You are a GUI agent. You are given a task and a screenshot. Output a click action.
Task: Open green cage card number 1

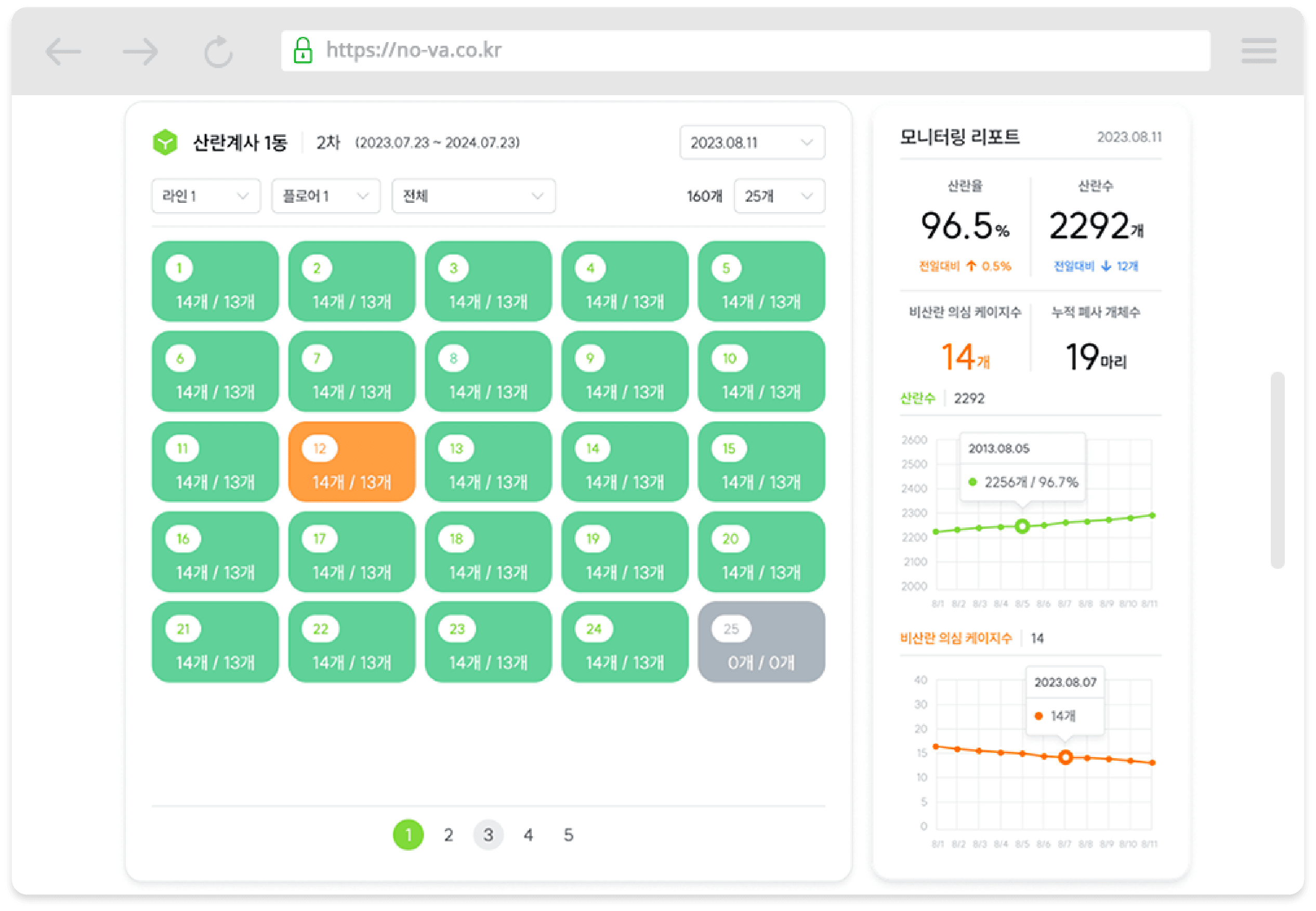[215, 281]
